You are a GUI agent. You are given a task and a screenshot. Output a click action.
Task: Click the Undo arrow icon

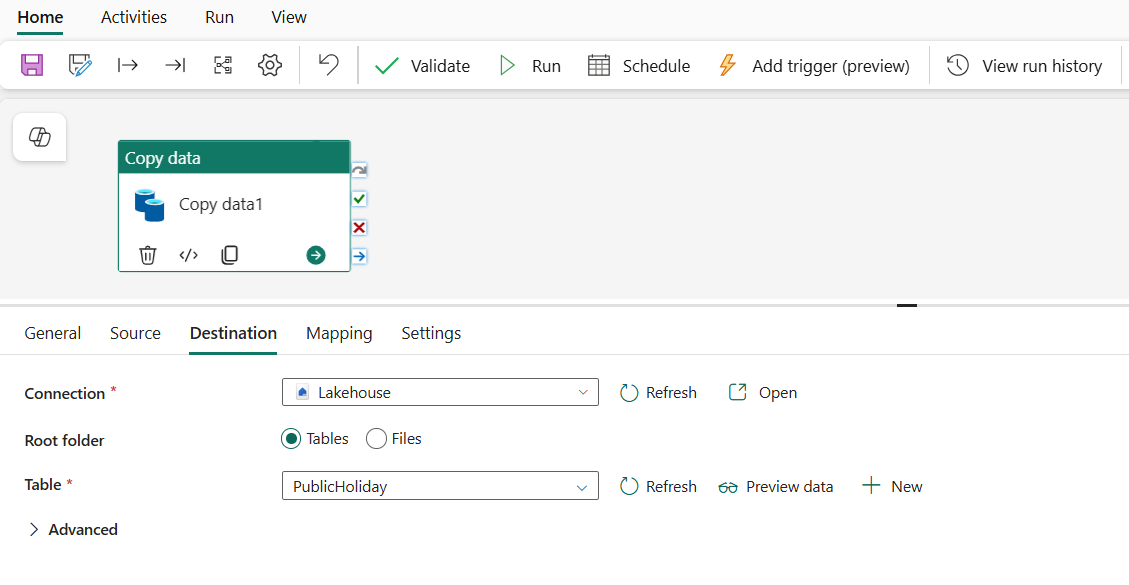pos(328,65)
